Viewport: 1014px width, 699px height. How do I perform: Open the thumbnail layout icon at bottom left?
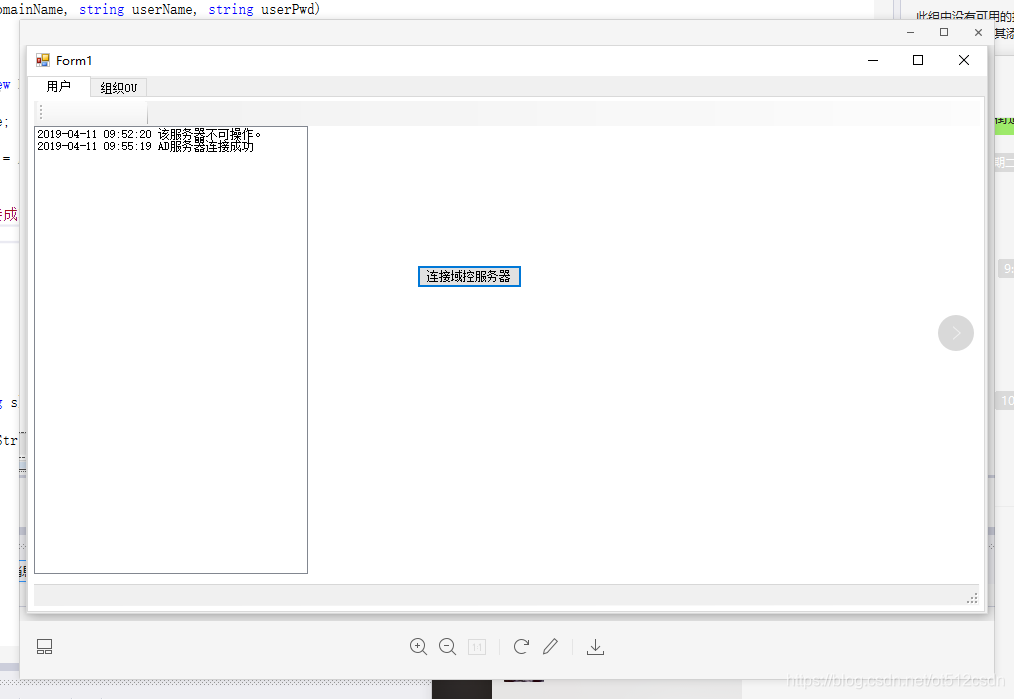coord(45,647)
